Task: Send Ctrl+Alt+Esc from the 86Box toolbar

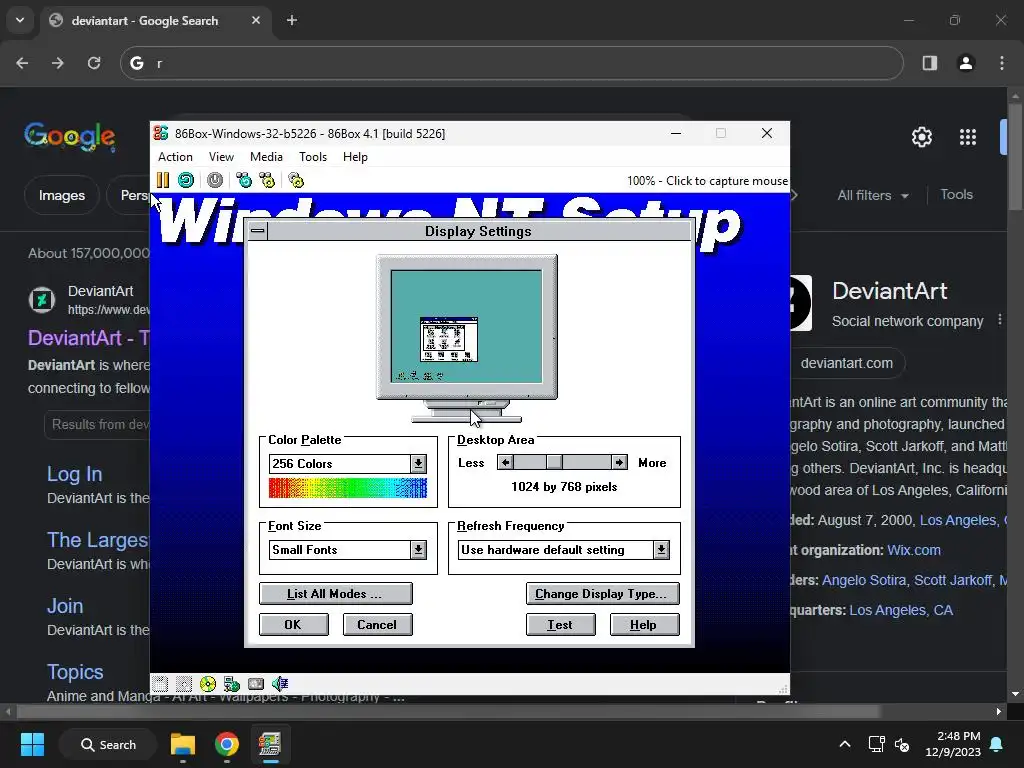Action: coord(267,180)
